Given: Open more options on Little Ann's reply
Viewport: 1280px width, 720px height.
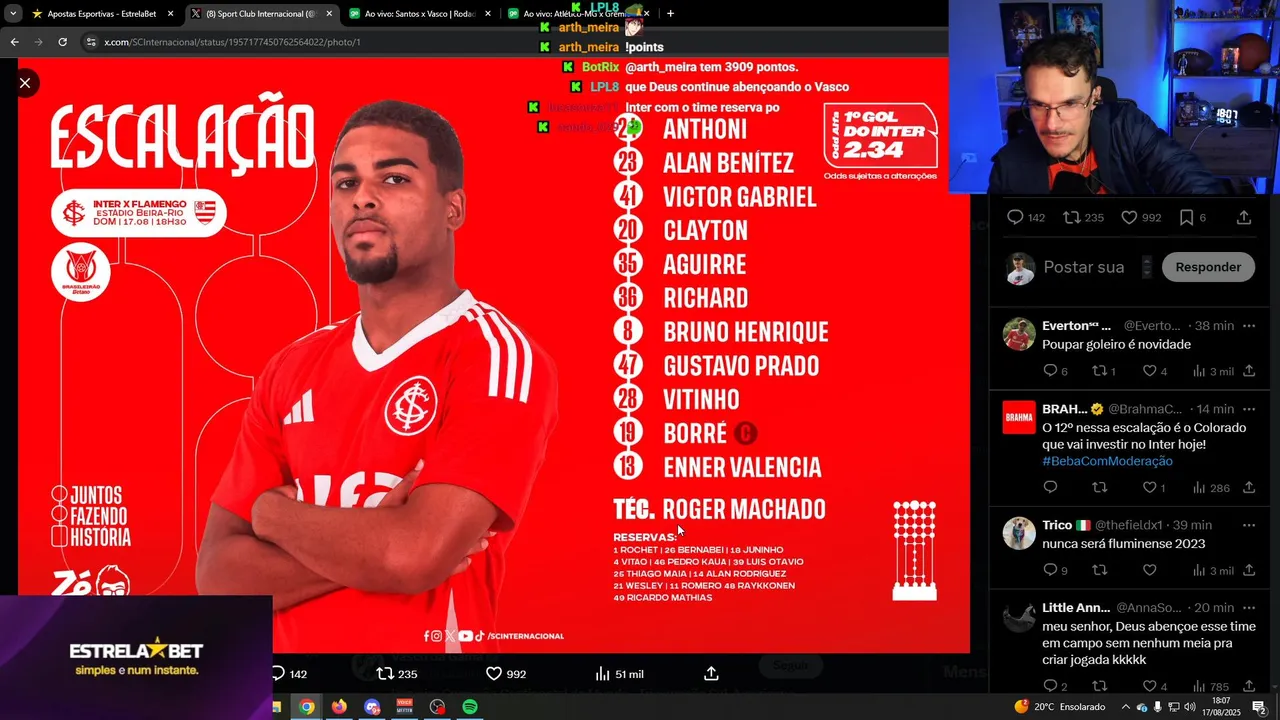Looking at the screenshot, I should 1248,608.
